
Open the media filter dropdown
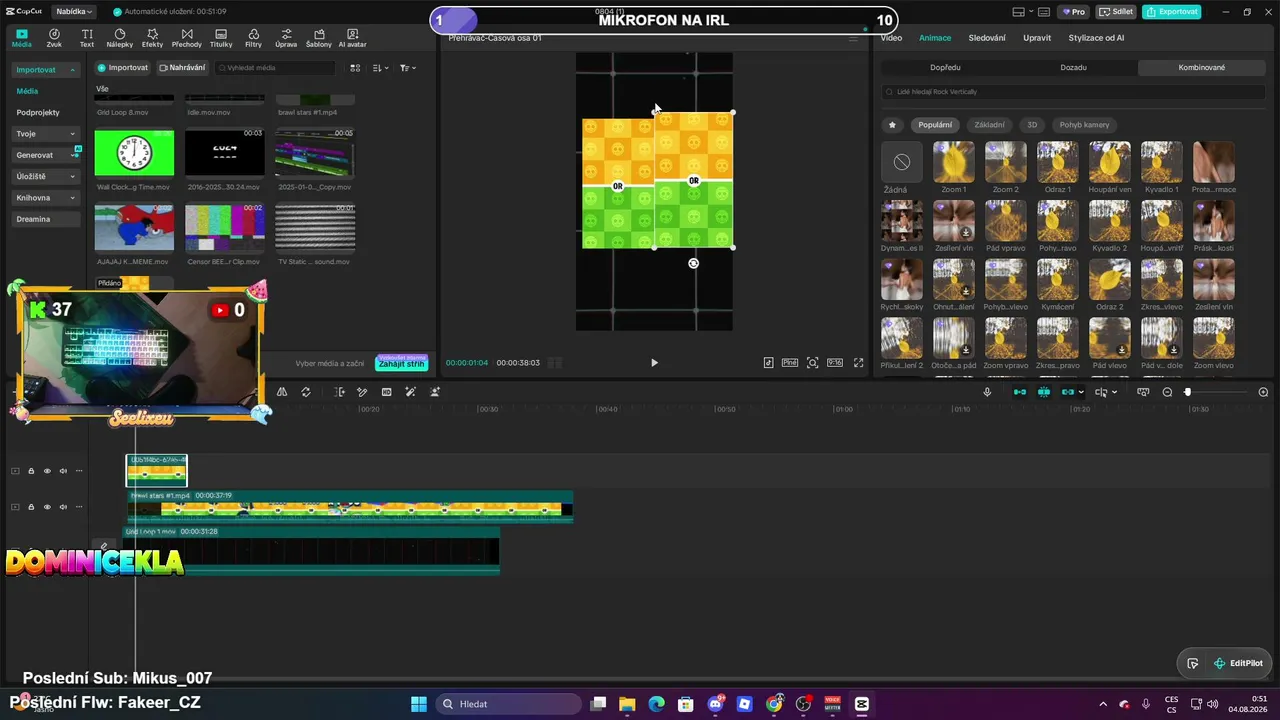tap(408, 68)
